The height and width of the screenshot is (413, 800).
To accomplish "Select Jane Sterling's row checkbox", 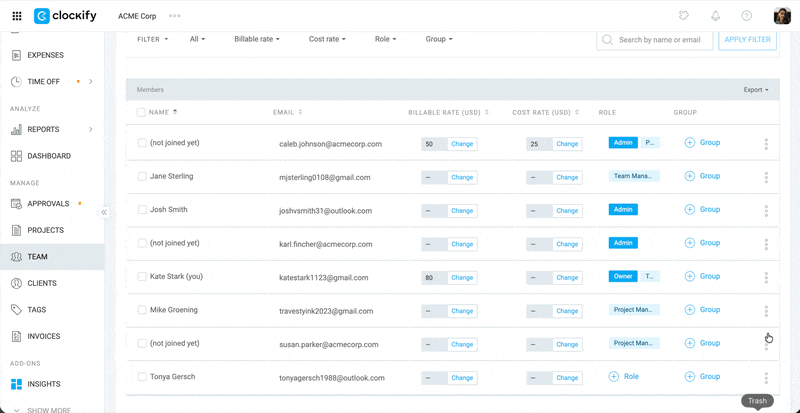I will click(142, 177).
